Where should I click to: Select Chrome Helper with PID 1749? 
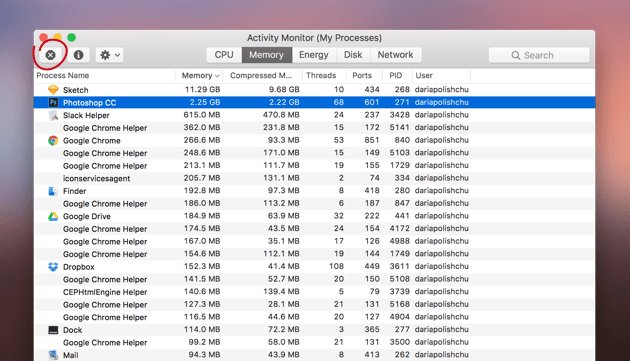point(105,254)
